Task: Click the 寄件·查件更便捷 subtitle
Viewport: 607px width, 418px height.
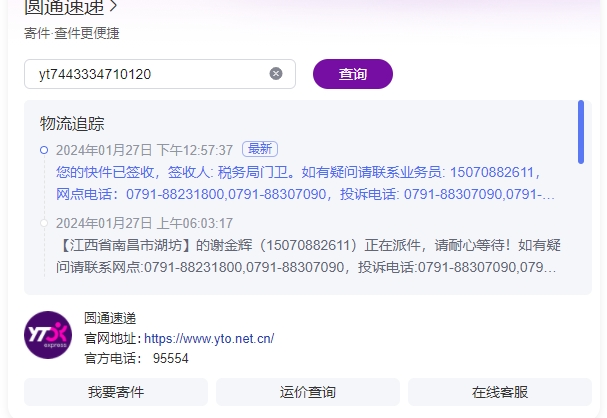Action: [x=72, y=33]
